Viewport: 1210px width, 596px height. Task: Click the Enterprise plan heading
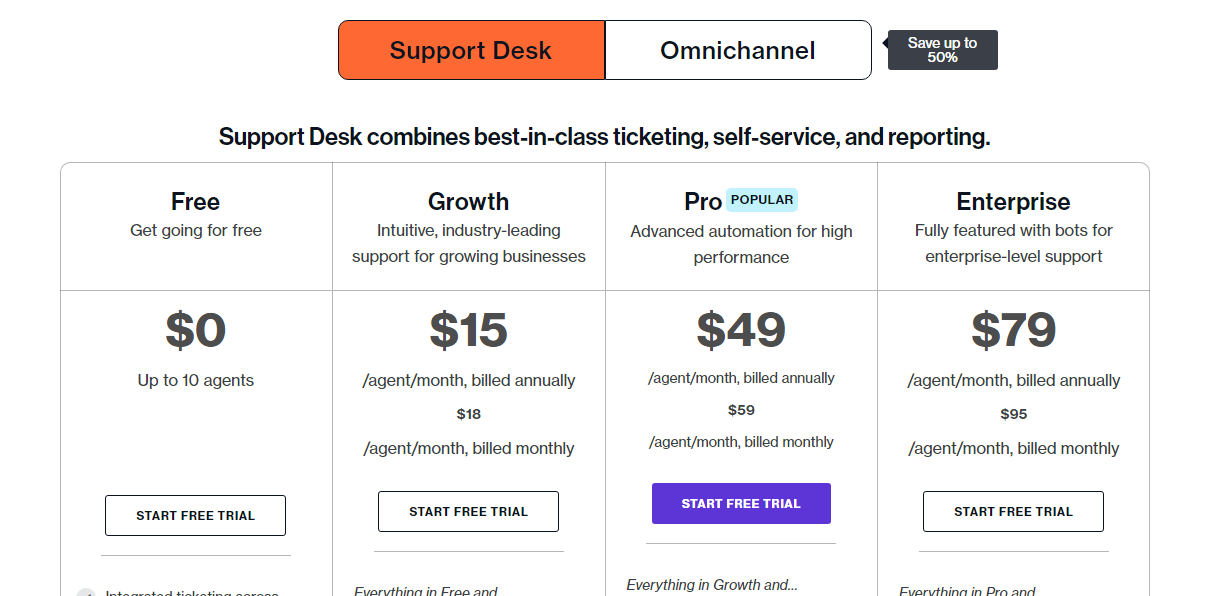1013,201
